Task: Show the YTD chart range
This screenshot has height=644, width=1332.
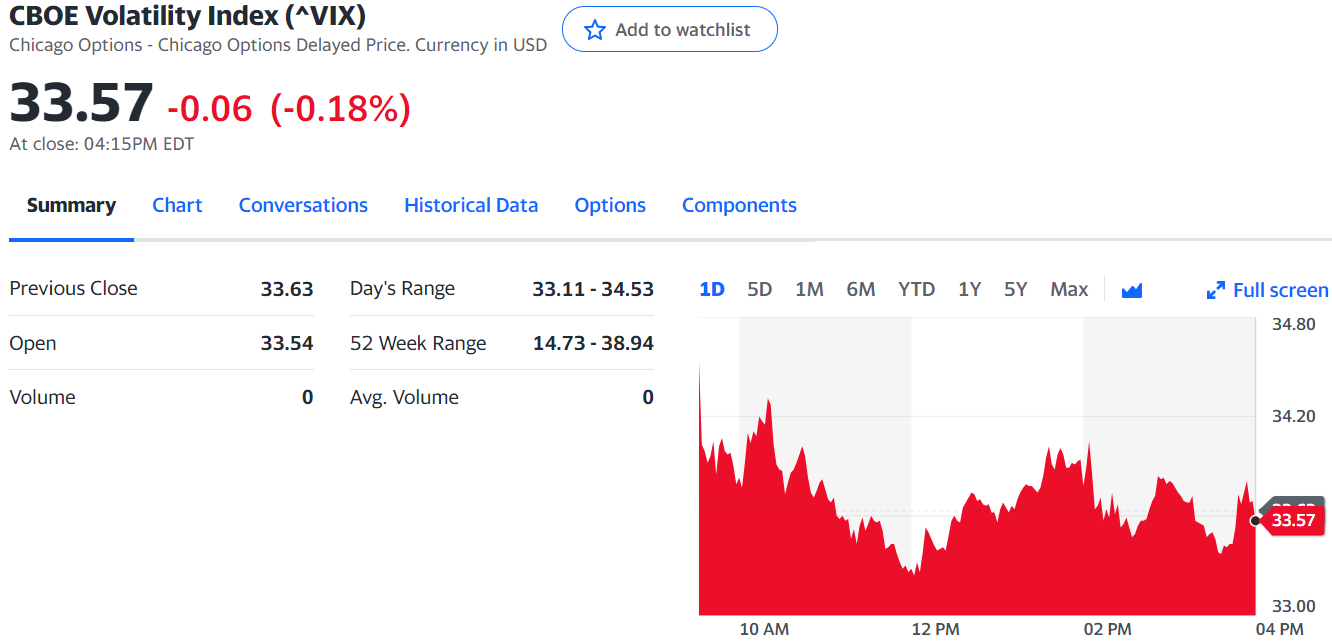Action: click(916, 290)
